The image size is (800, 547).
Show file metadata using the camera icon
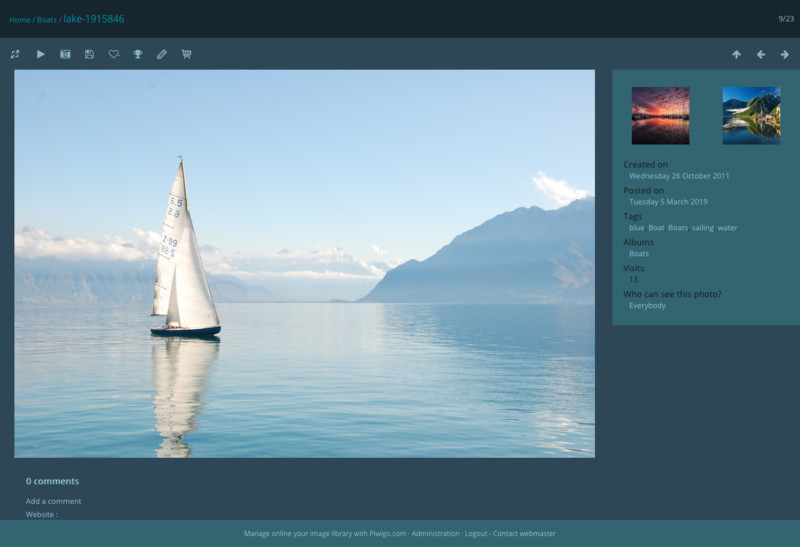pos(65,54)
